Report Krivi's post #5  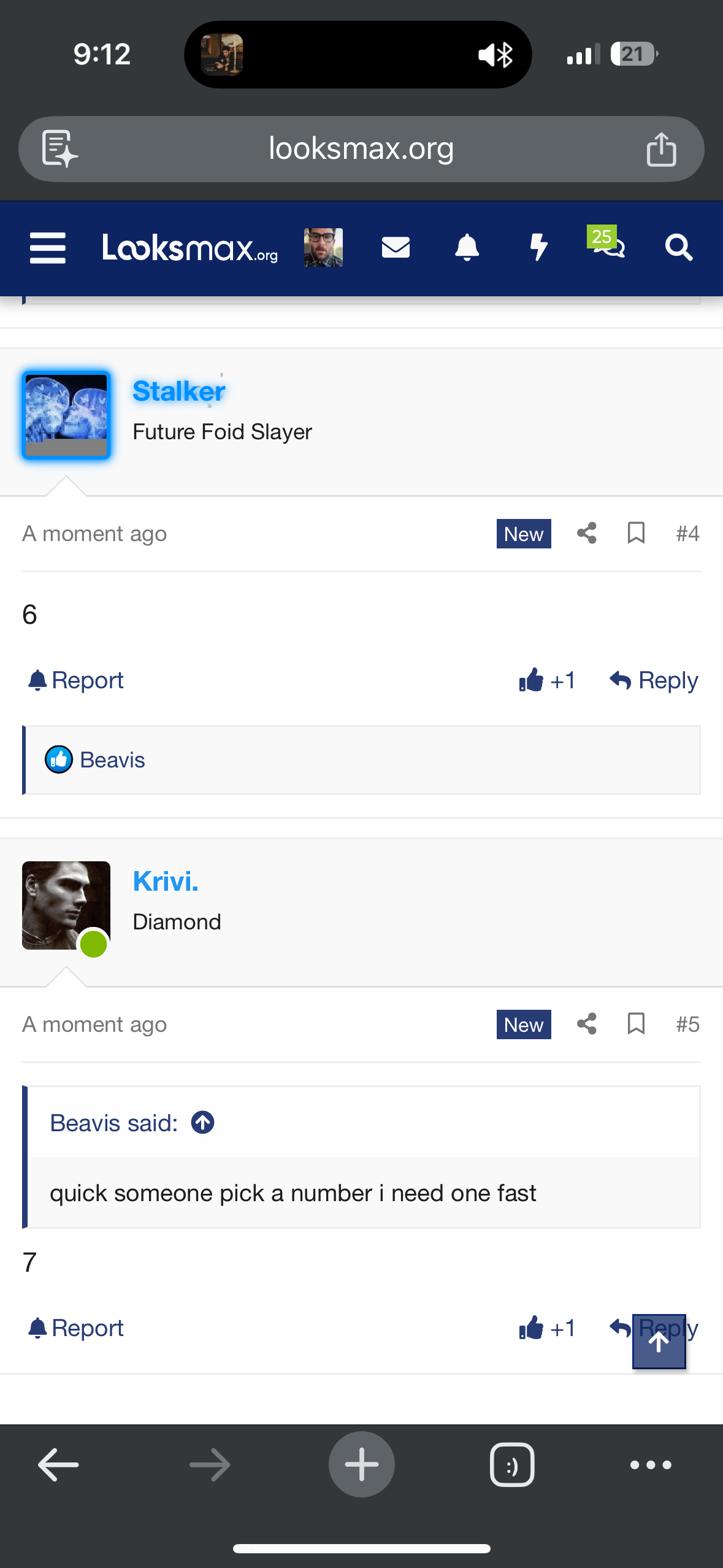click(76, 1328)
